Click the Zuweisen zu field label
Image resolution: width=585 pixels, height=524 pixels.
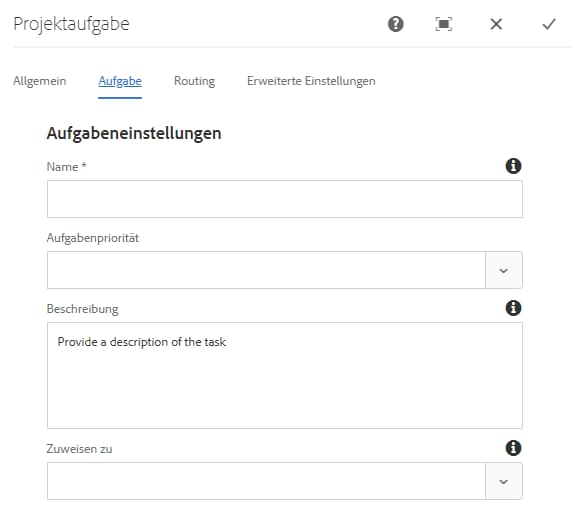(x=79, y=449)
